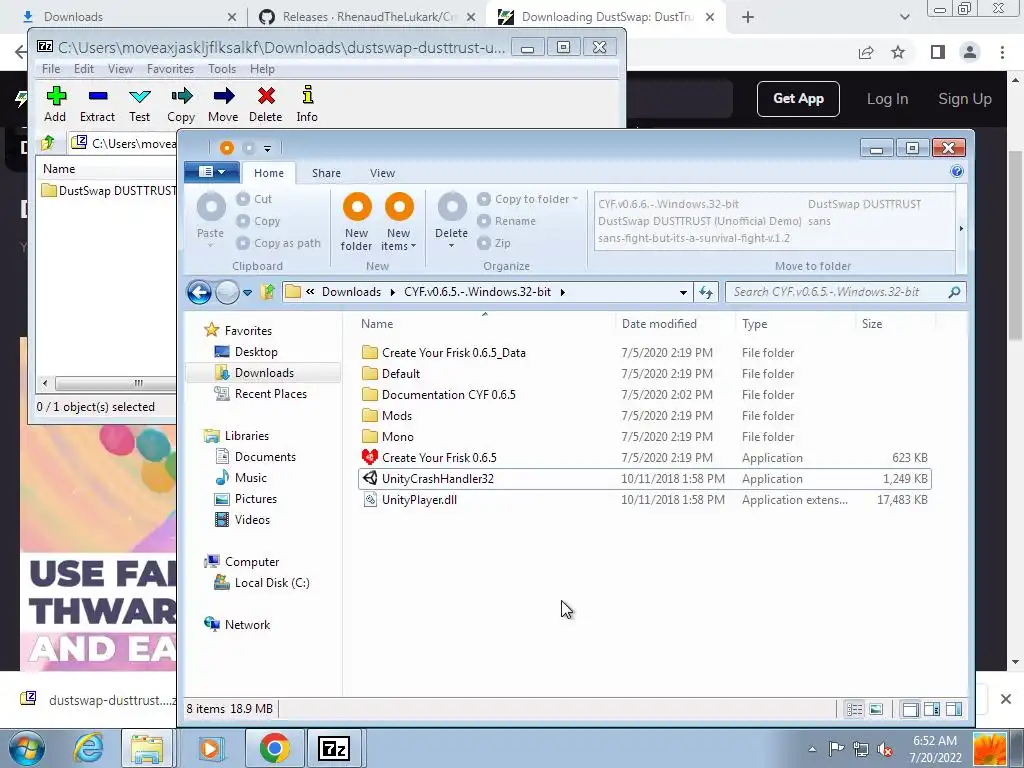Click the 7-Zip Copy button

tap(181, 104)
